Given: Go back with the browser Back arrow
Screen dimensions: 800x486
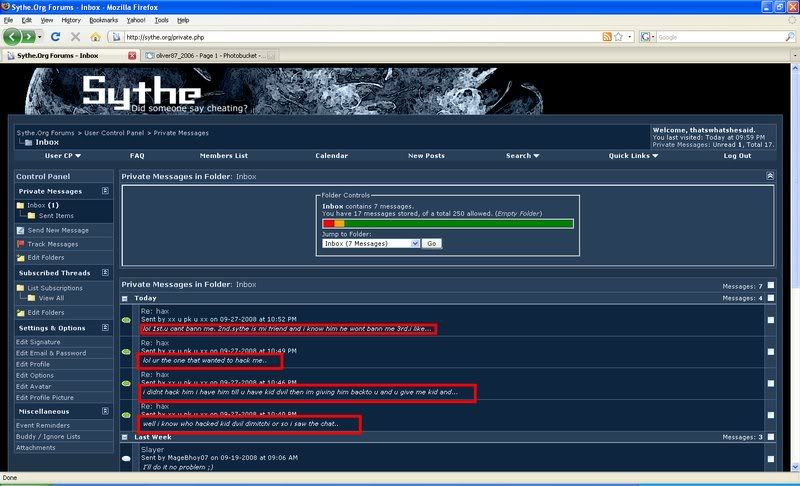Looking at the screenshot, I should 12,37.
